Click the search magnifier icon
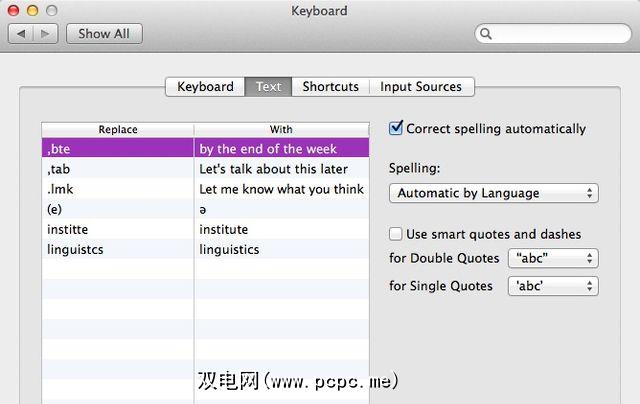The height and width of the screenshot is (404, 640). coord(487,34)
